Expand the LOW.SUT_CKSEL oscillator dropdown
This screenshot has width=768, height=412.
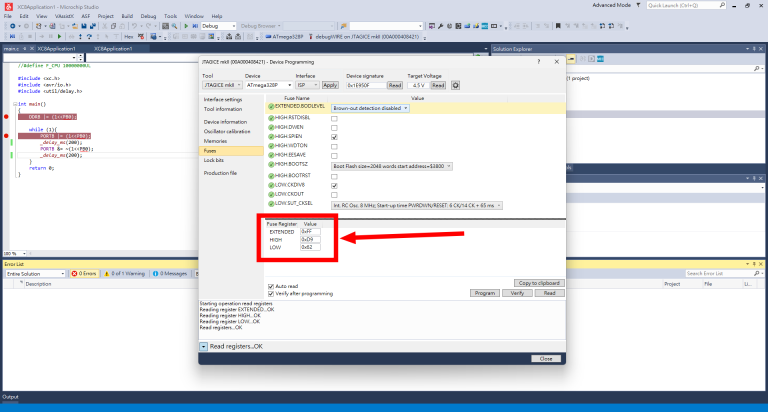(417, 206)
